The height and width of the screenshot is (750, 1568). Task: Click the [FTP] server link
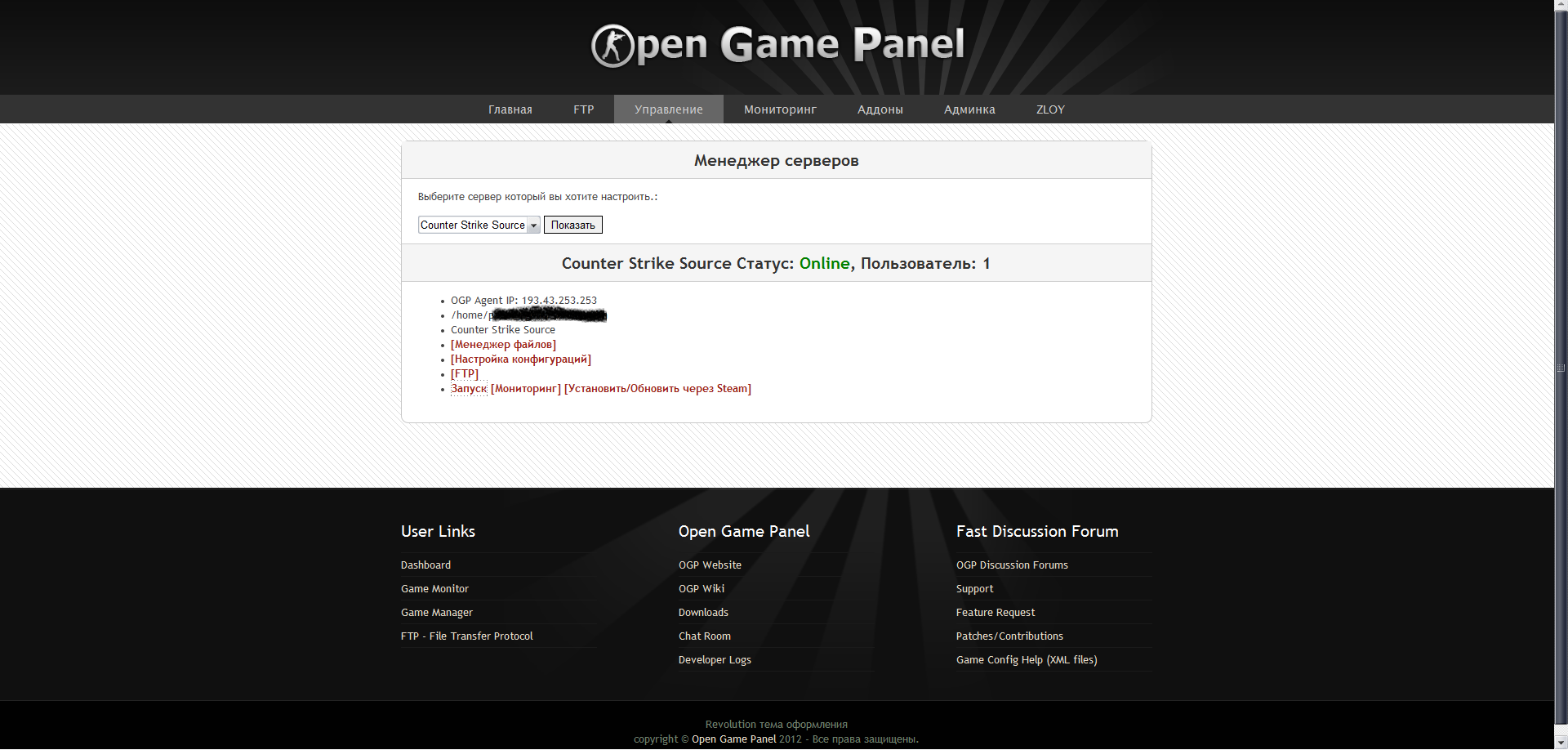tap(465, 374)
